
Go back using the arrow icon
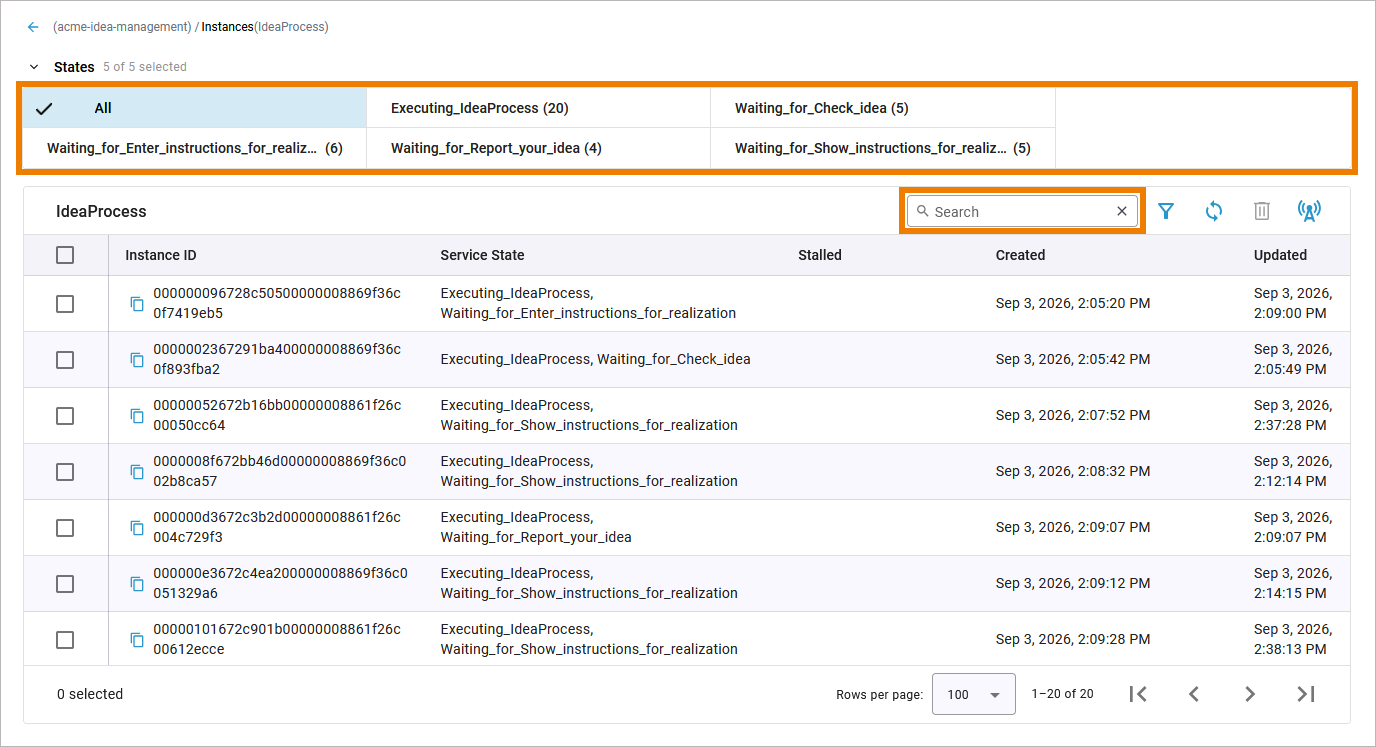[x=33, y=27]
